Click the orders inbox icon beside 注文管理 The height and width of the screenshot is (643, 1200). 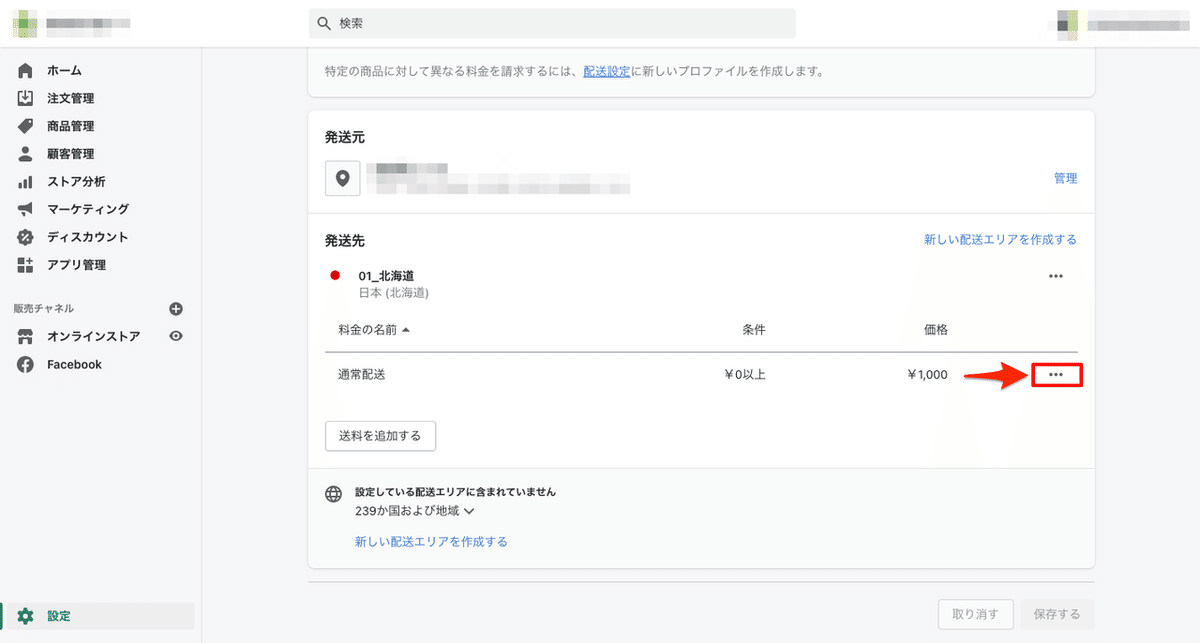click(26, 98)
